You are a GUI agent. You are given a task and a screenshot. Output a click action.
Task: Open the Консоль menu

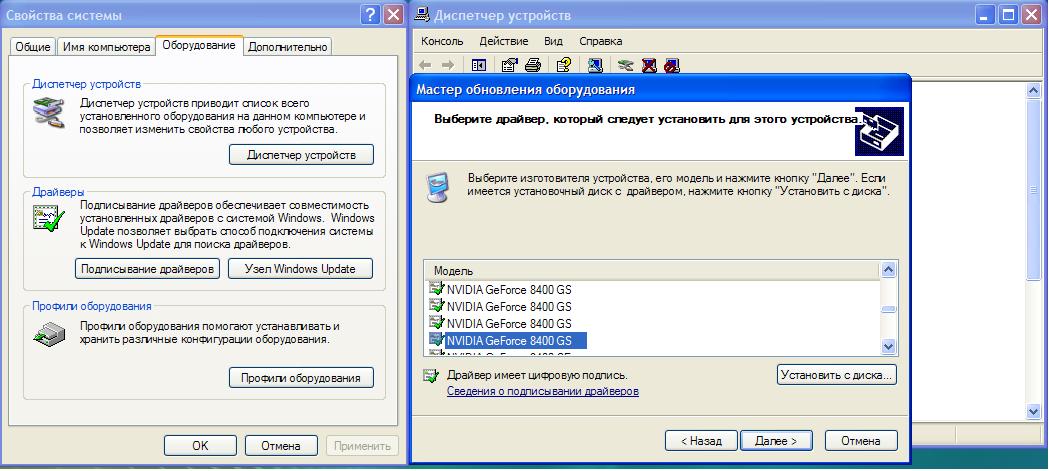(x=442, y=41)
